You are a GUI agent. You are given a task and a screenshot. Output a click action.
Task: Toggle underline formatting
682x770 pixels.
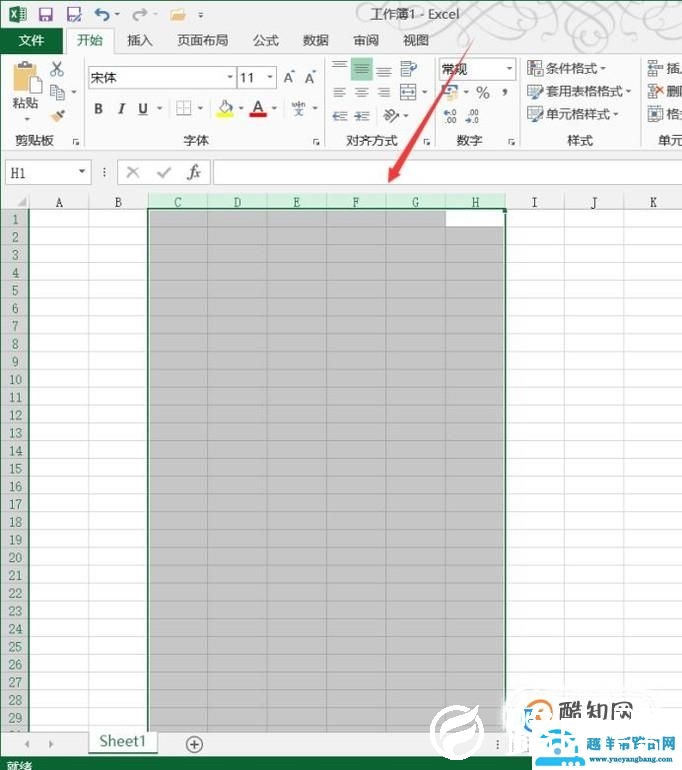coord(143,109)
